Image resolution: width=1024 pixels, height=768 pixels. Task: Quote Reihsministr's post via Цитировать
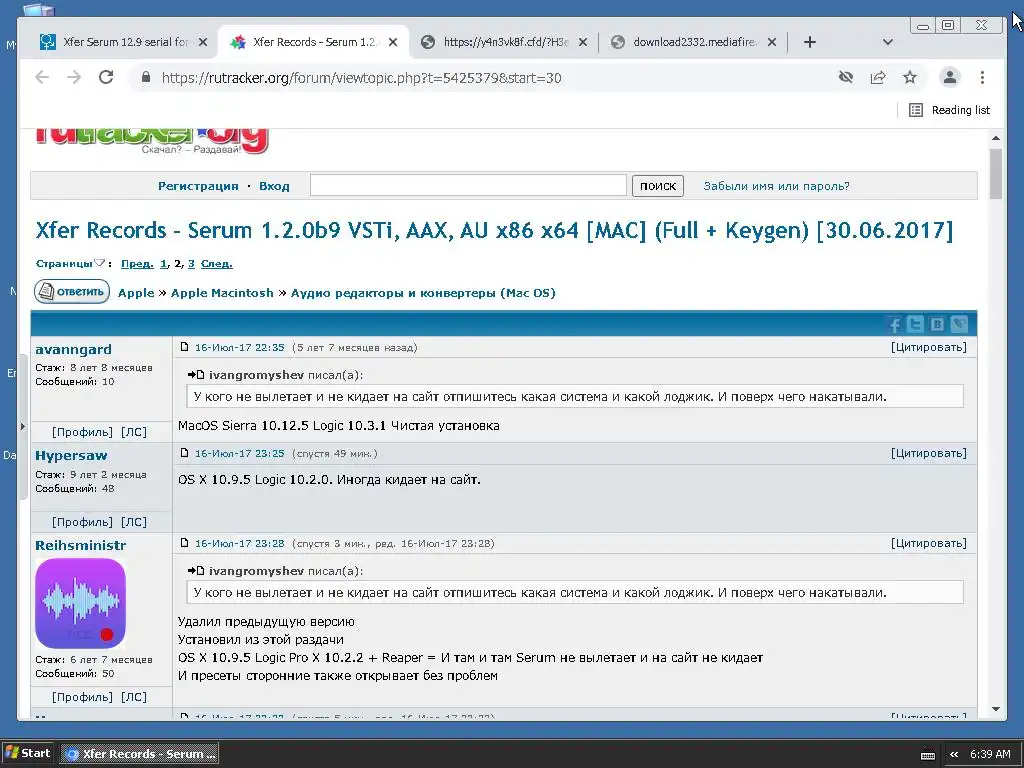(x=929, y=543)
